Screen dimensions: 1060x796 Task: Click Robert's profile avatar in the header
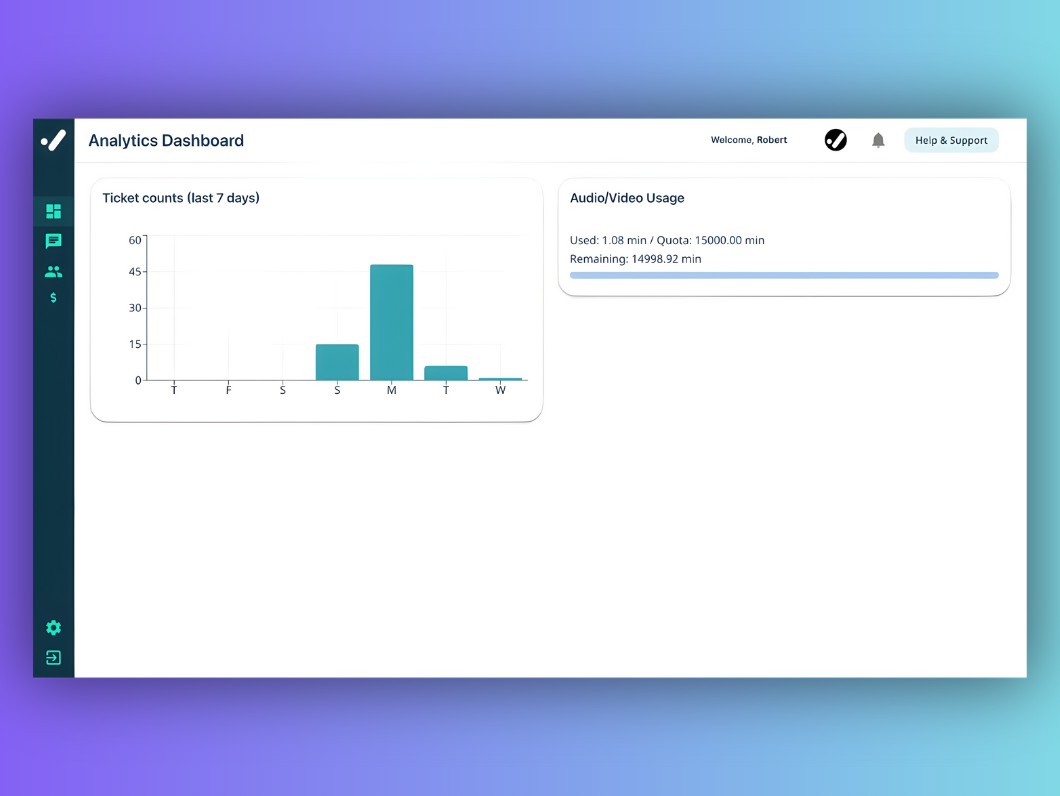[x=836, y=140]
